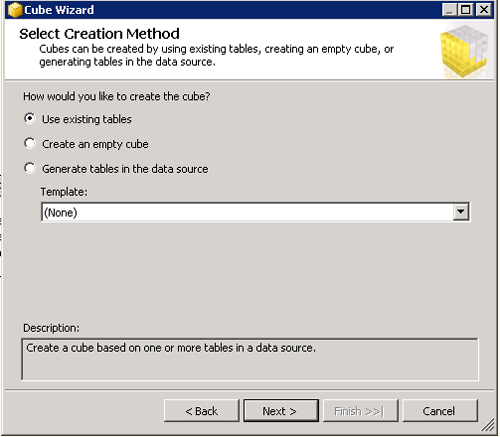Click the 'Cube Wizard' title text
Viewport: 500px width, 437px height.
[59, 10]
